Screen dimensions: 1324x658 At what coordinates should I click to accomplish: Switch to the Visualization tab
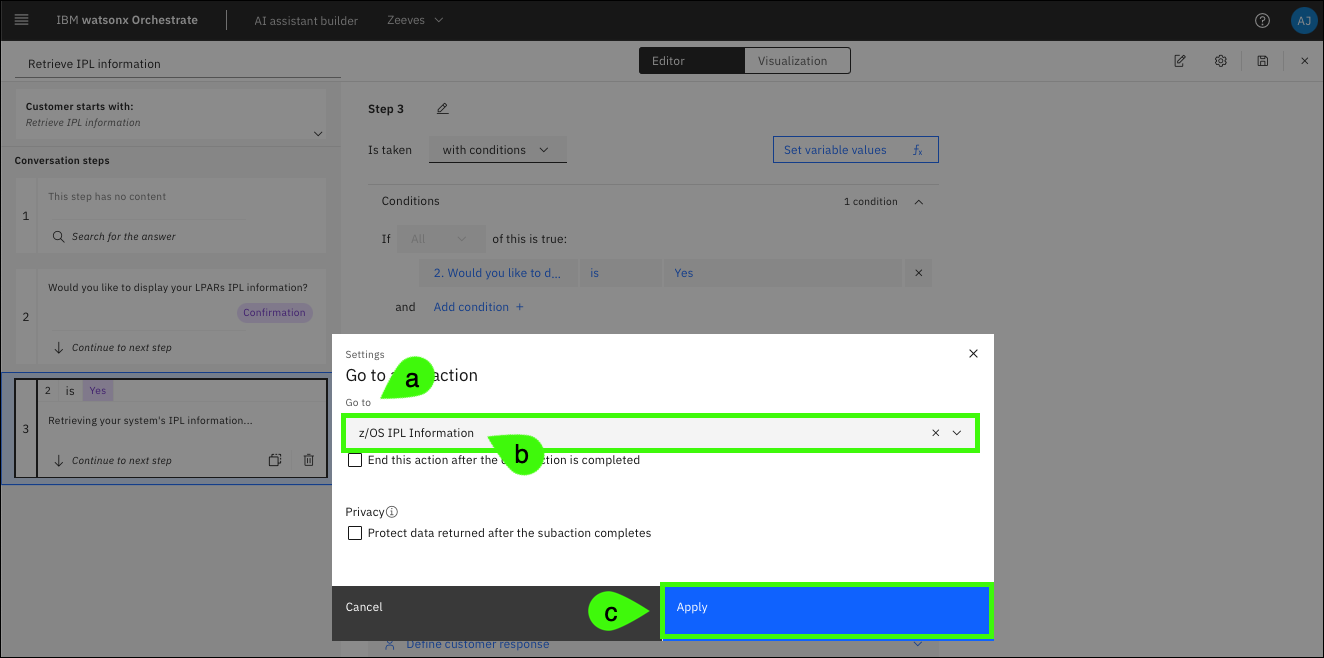[x=792, y=61]
